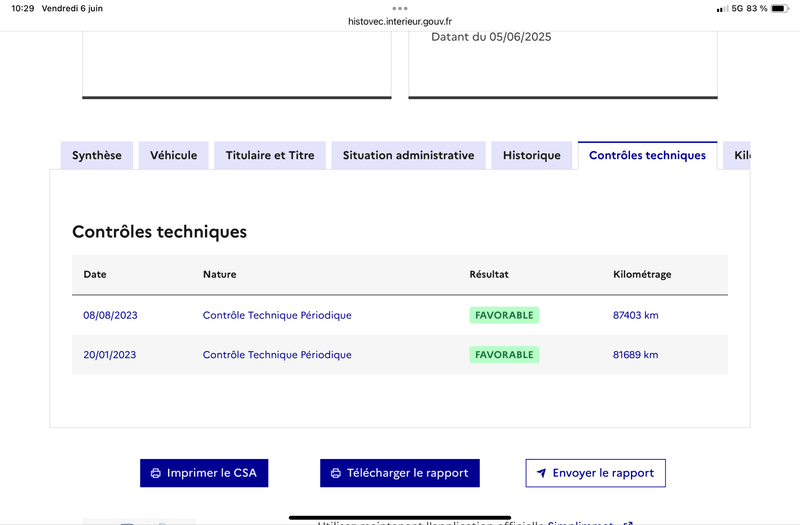Click the printer icon on Imprimer le CSA

[156, 473]
